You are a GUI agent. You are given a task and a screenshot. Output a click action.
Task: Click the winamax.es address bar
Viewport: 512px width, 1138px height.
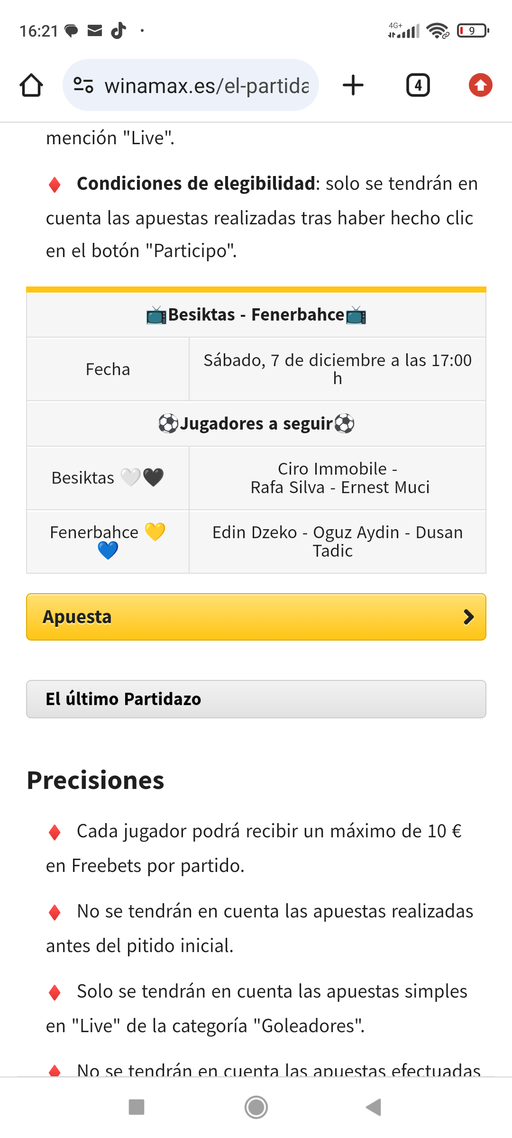pyautogui.click(x=191, y=86)
